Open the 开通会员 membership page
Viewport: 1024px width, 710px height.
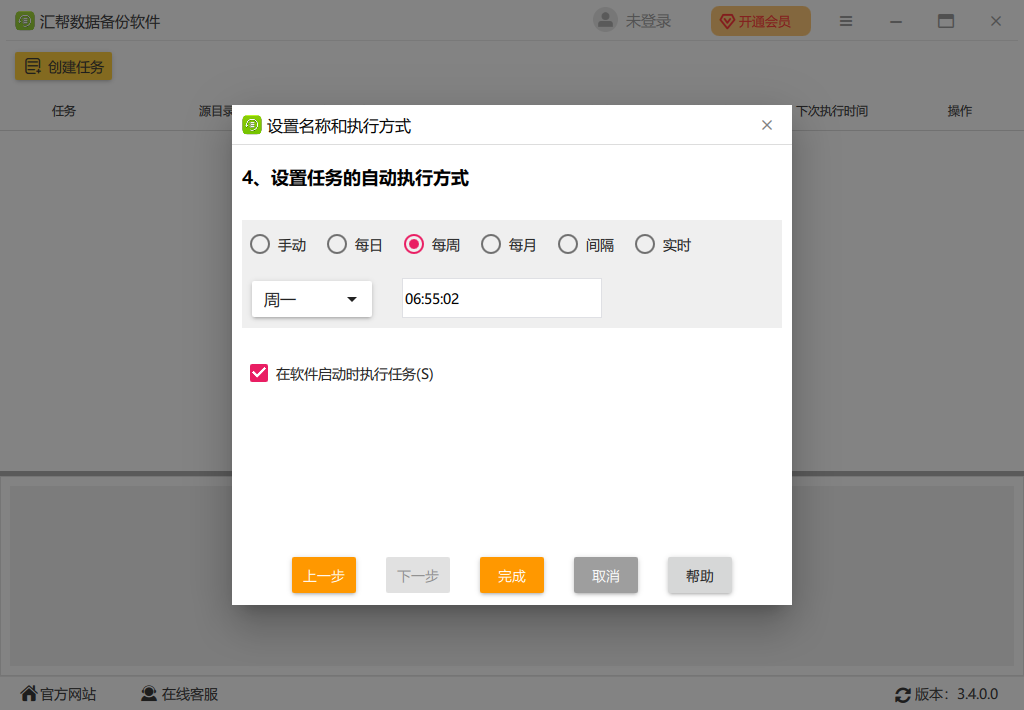point(761,20)
